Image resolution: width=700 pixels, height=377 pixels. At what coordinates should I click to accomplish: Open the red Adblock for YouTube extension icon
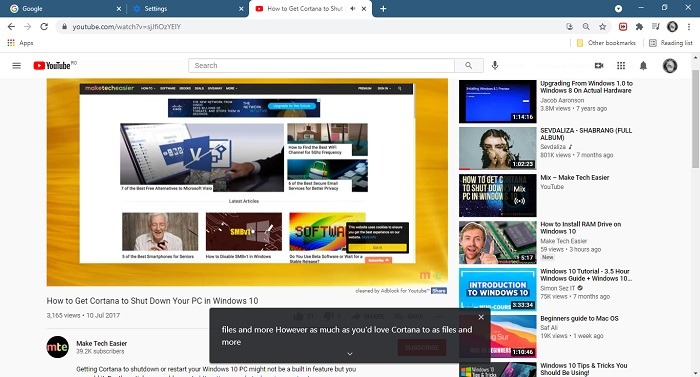click(623, 27)
